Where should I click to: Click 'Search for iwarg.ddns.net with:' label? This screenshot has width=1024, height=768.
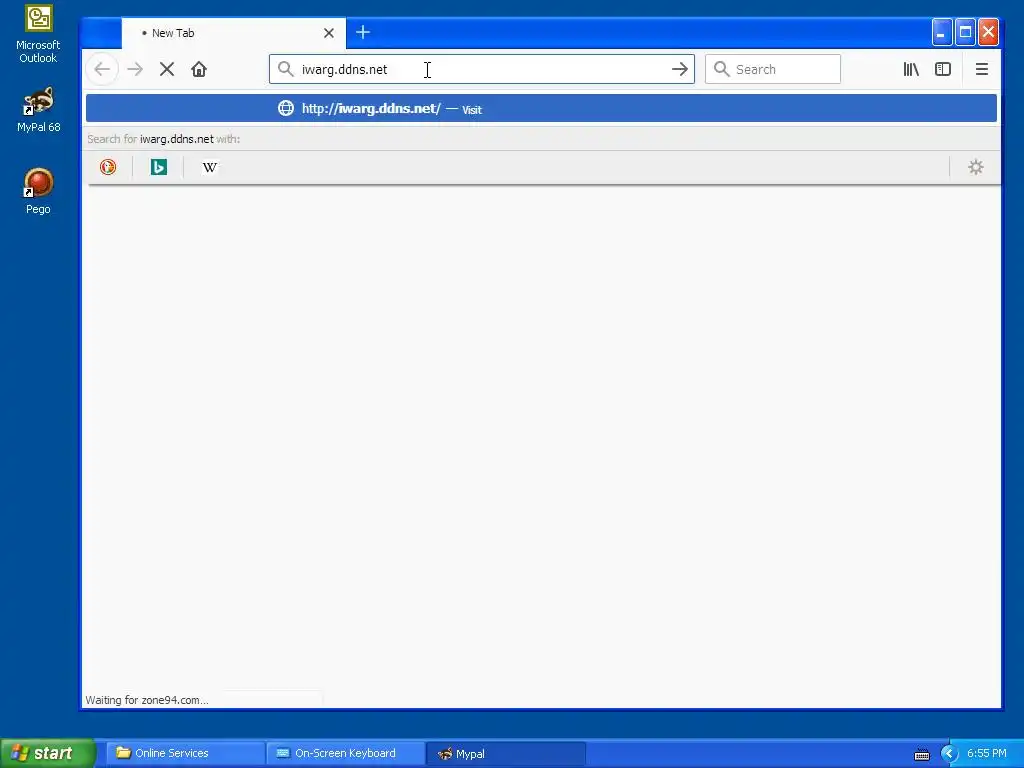click(x=163, y=139)
